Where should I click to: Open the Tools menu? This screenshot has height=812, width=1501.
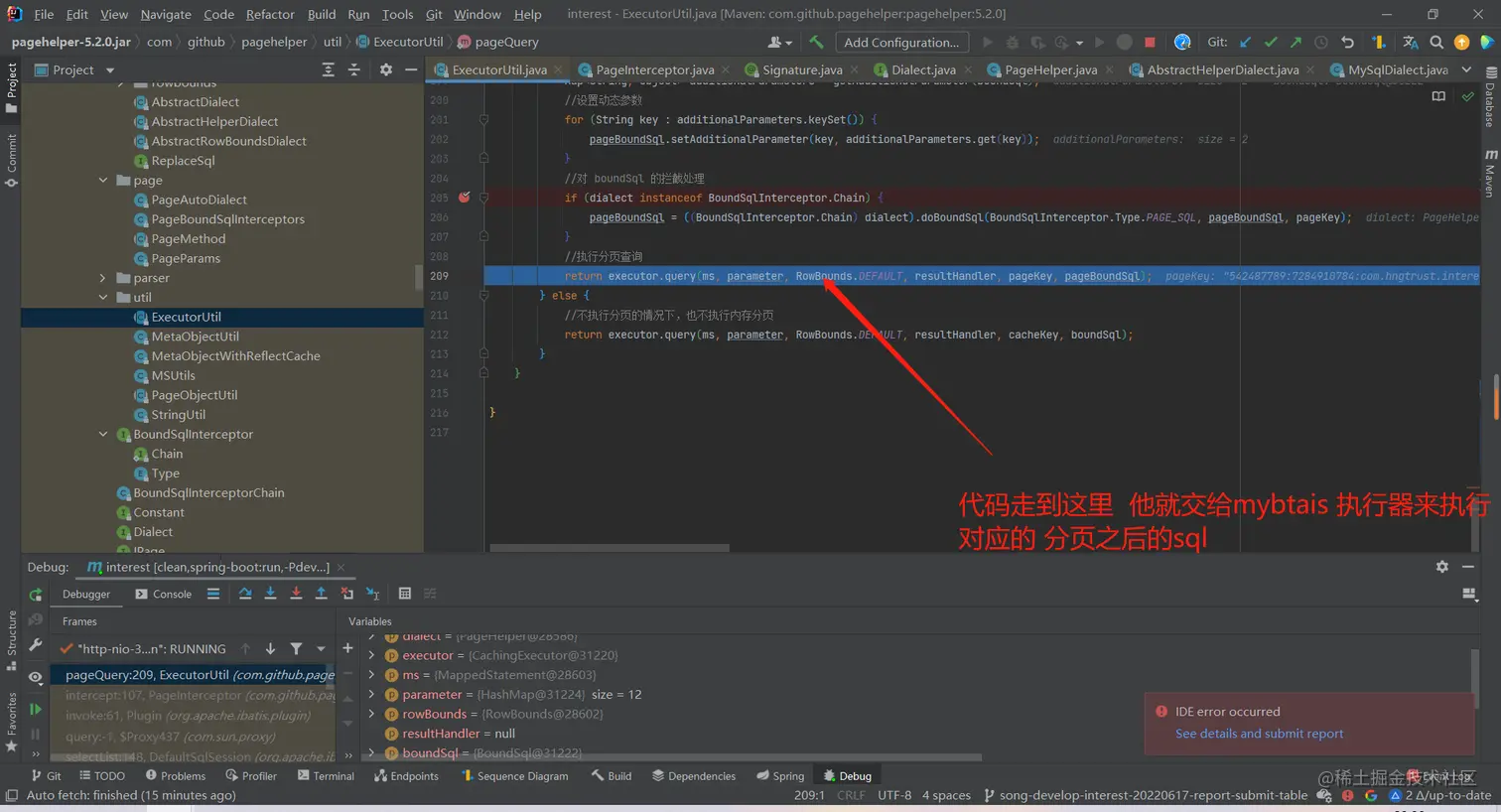tap(397, 14)
